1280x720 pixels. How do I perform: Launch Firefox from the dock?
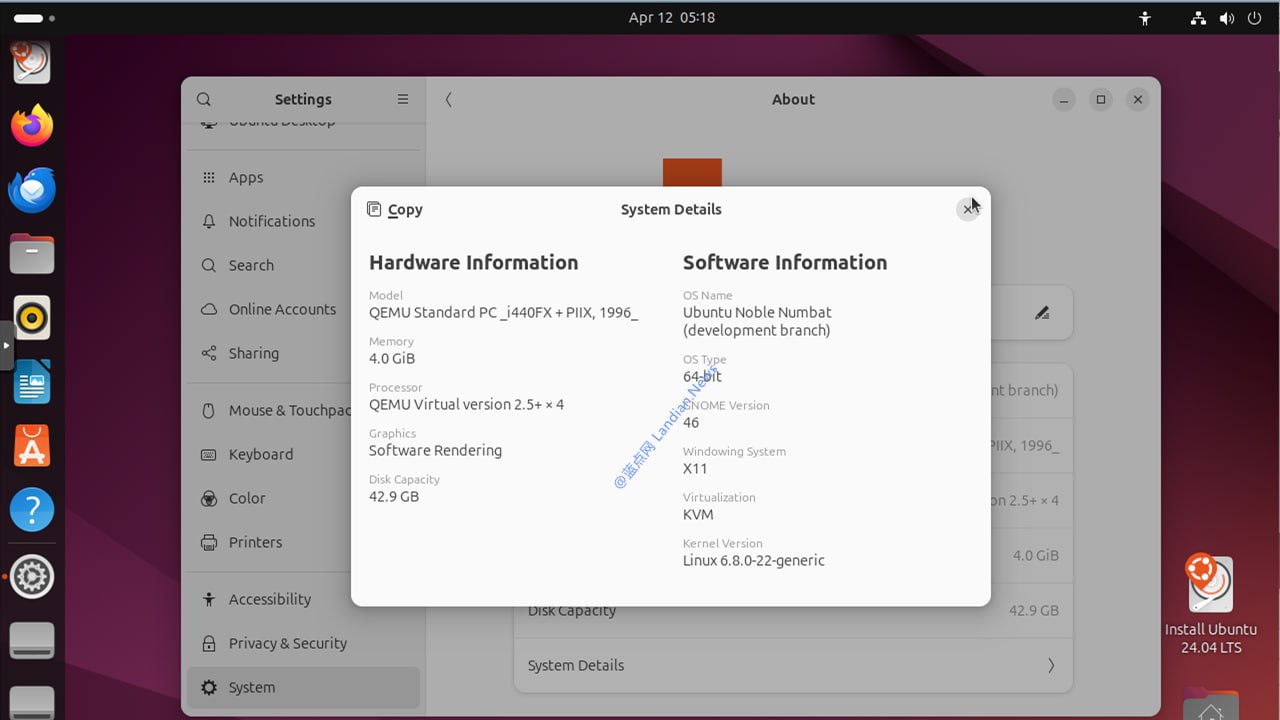click(32, 125)
